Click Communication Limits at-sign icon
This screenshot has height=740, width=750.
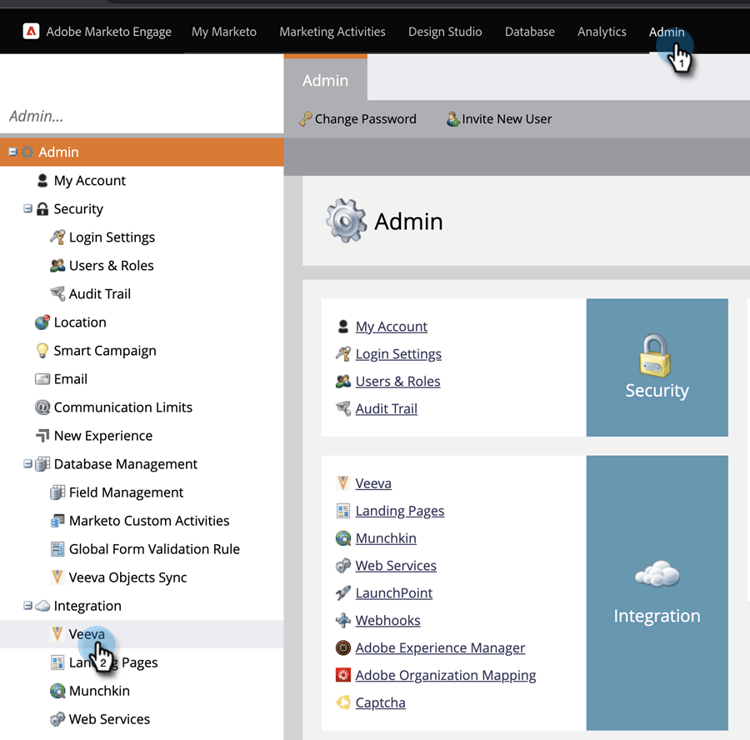tap(42, 407)
